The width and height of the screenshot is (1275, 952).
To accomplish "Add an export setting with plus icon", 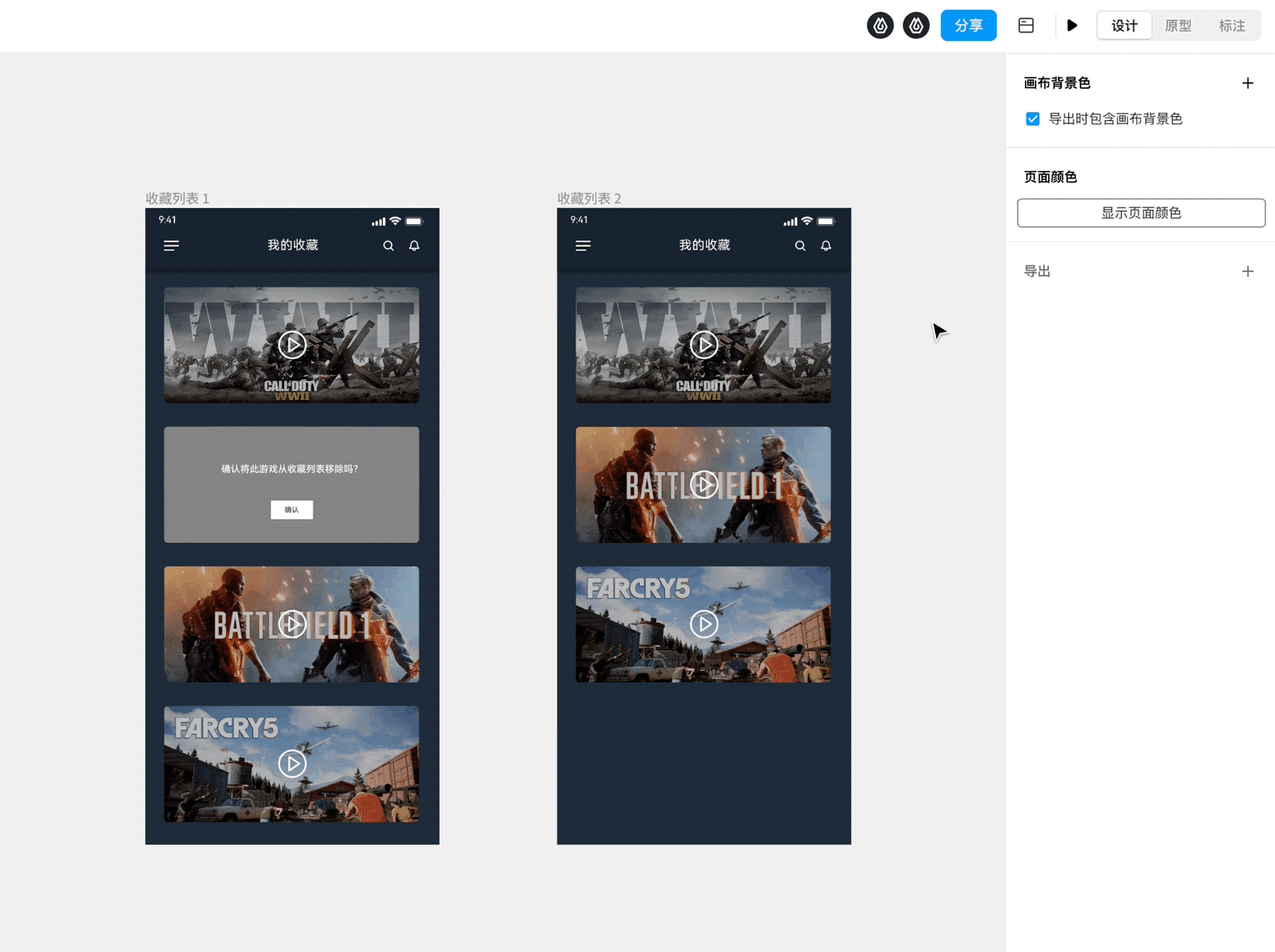I will pos(1248,271).
